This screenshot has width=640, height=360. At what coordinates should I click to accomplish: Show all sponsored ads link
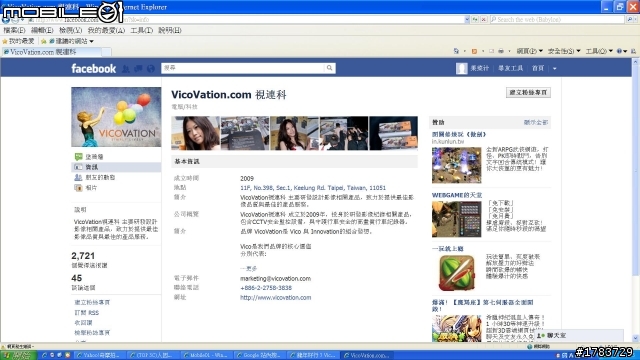point(536,122)
